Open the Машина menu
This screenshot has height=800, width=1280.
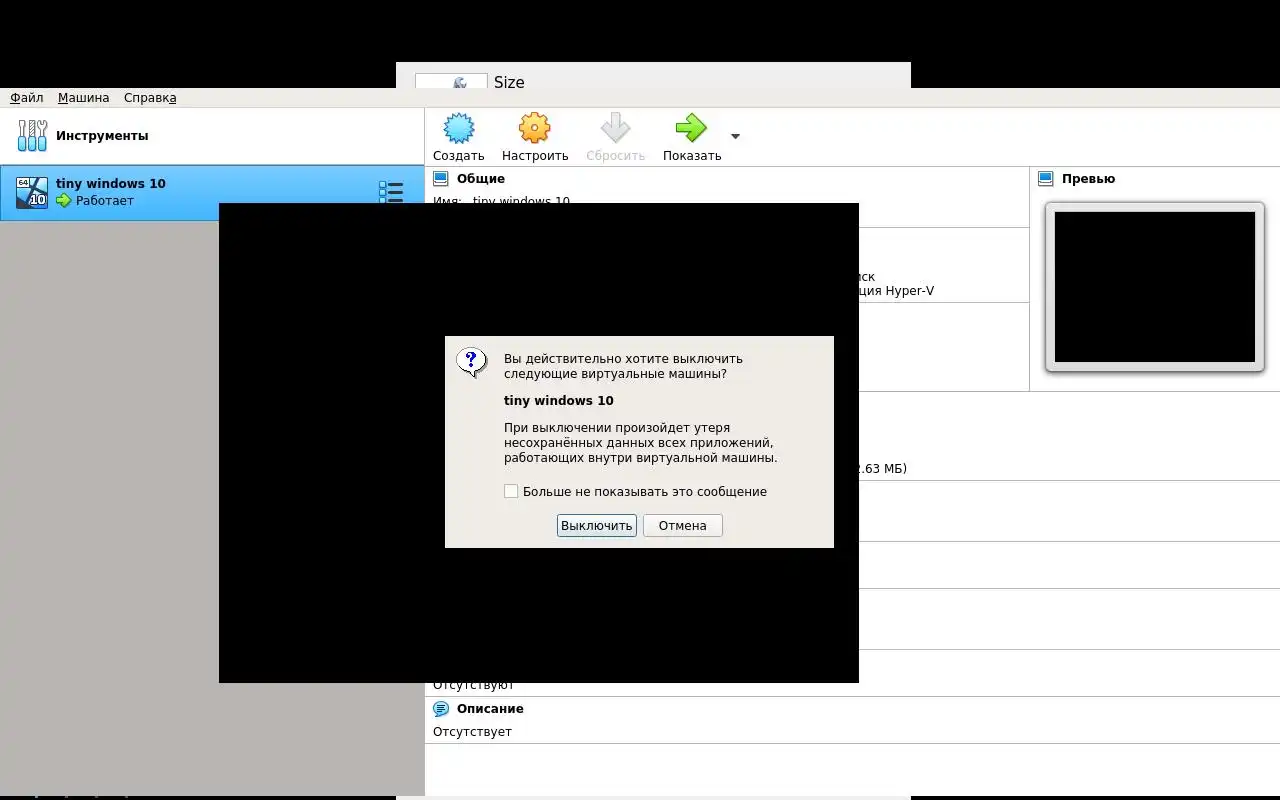[83, 98]
